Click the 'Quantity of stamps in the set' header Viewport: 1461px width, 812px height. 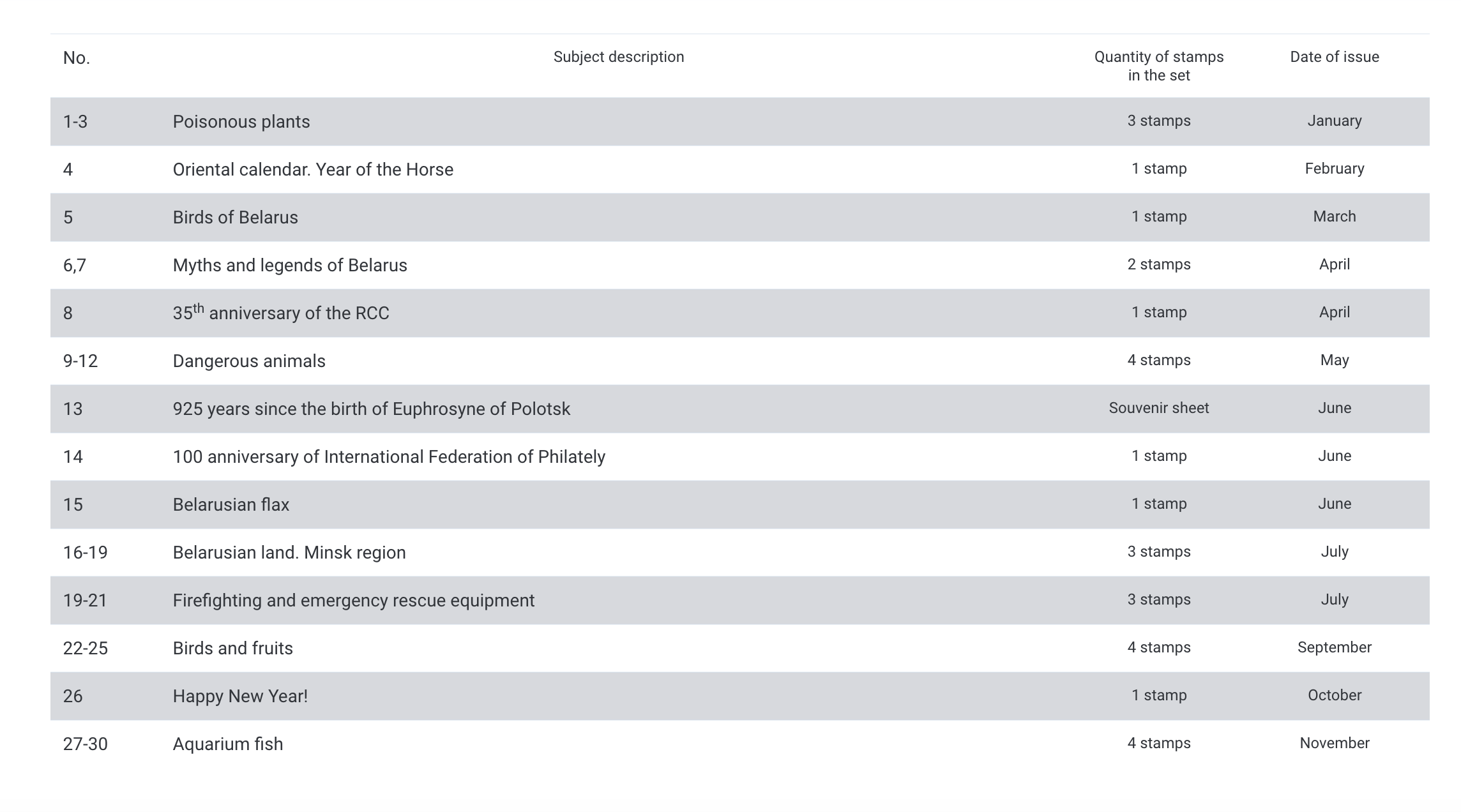1158,66
